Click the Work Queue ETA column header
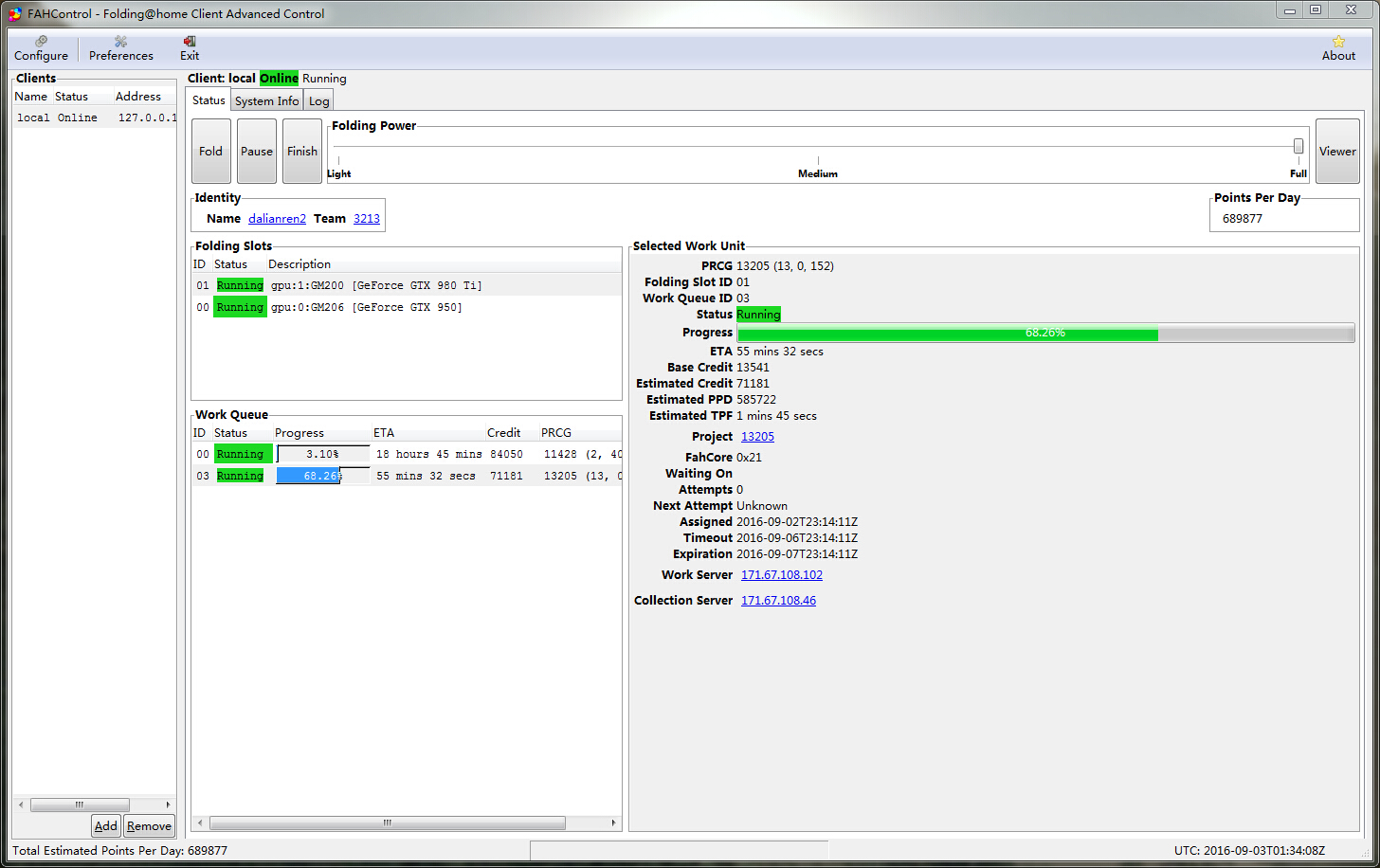Viewport: 1380px width, 868px height. (x=427, y=433)
